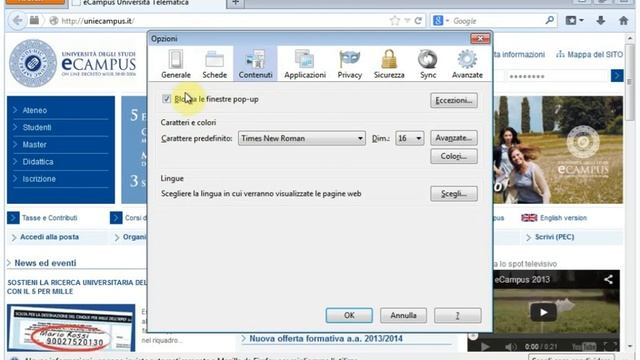
Task: Cancel the dialog with Annulla
Action: point(403,316)
